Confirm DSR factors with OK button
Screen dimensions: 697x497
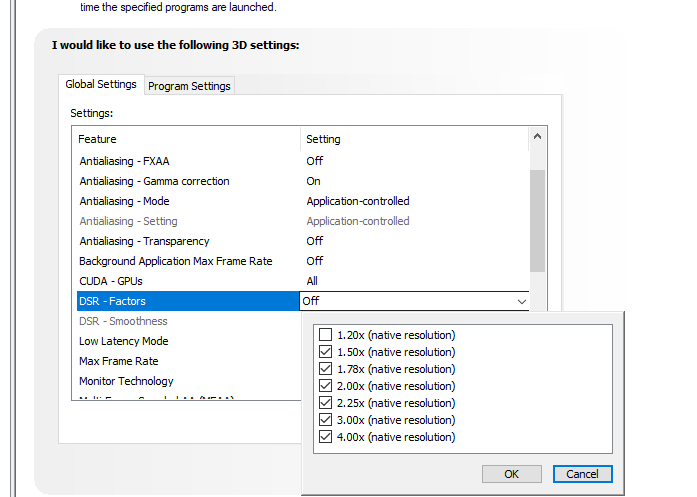point(511,474)
